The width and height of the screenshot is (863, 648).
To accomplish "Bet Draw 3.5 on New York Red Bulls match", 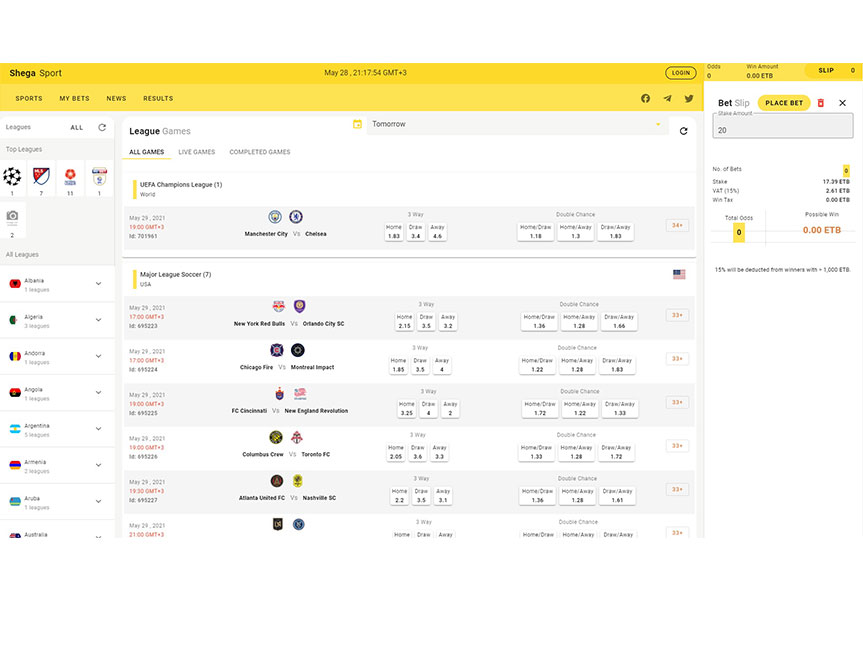I will tap(427, 322).
